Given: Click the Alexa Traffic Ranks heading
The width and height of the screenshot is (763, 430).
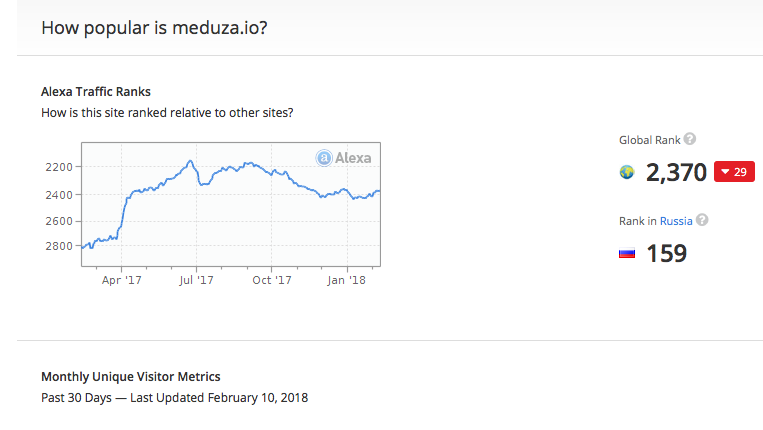Looking at the screenshot, I should click(96, 91).
